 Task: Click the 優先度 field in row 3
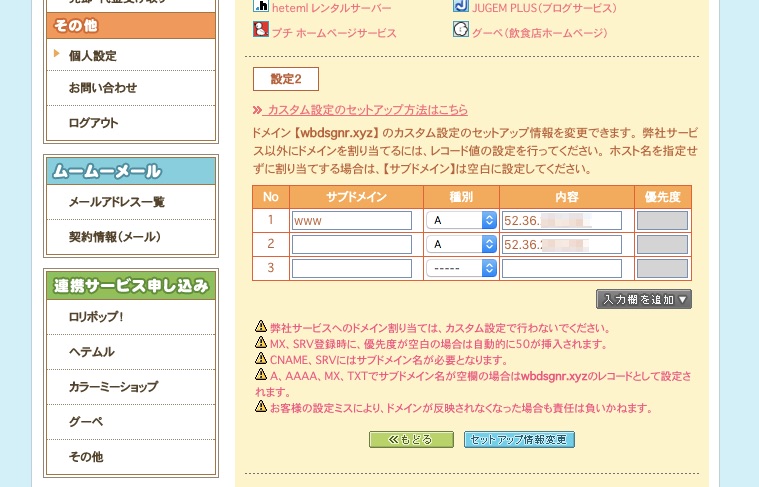click(662, 268)
